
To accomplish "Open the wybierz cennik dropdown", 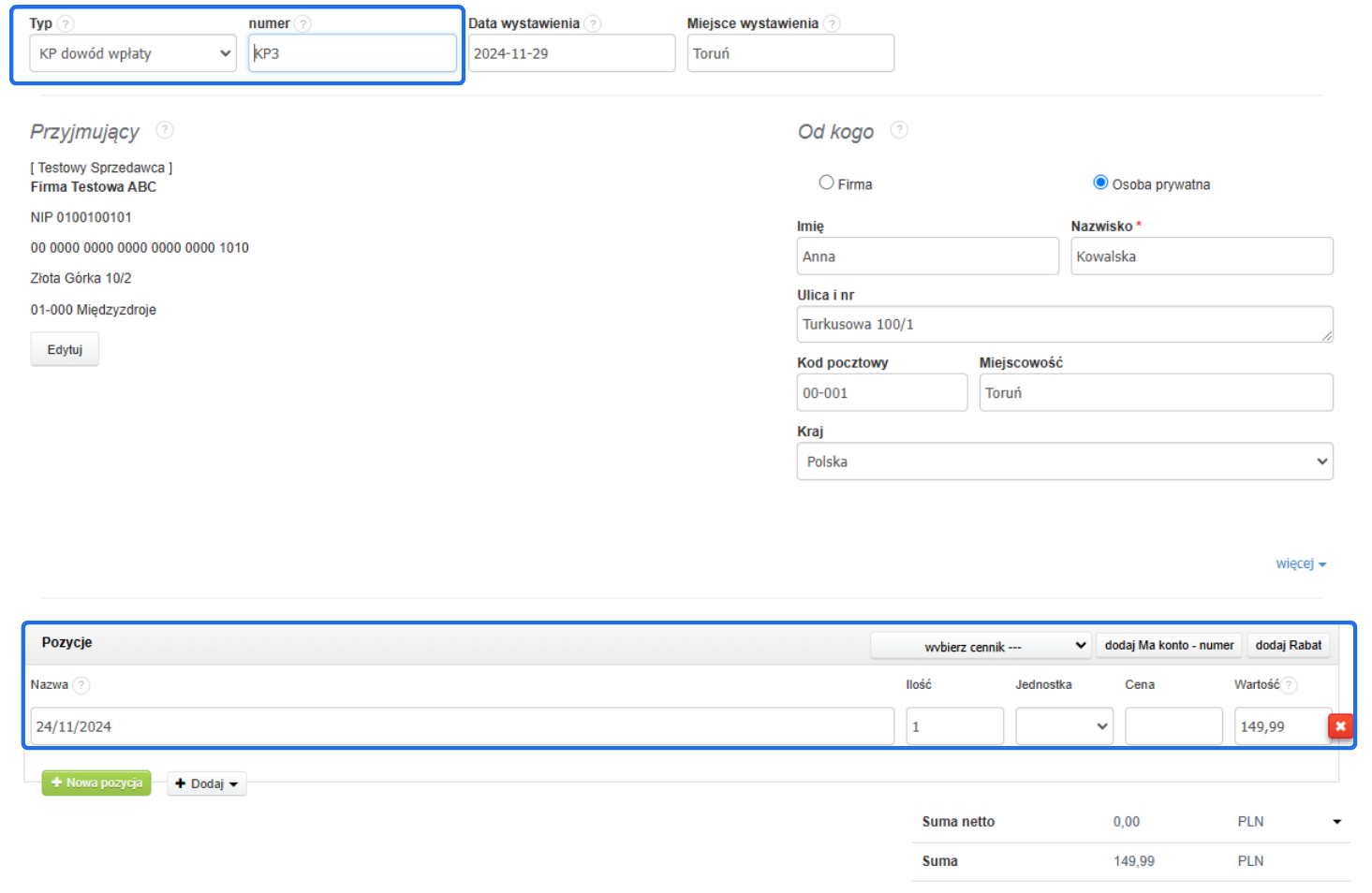I will [x=981, y=646].
